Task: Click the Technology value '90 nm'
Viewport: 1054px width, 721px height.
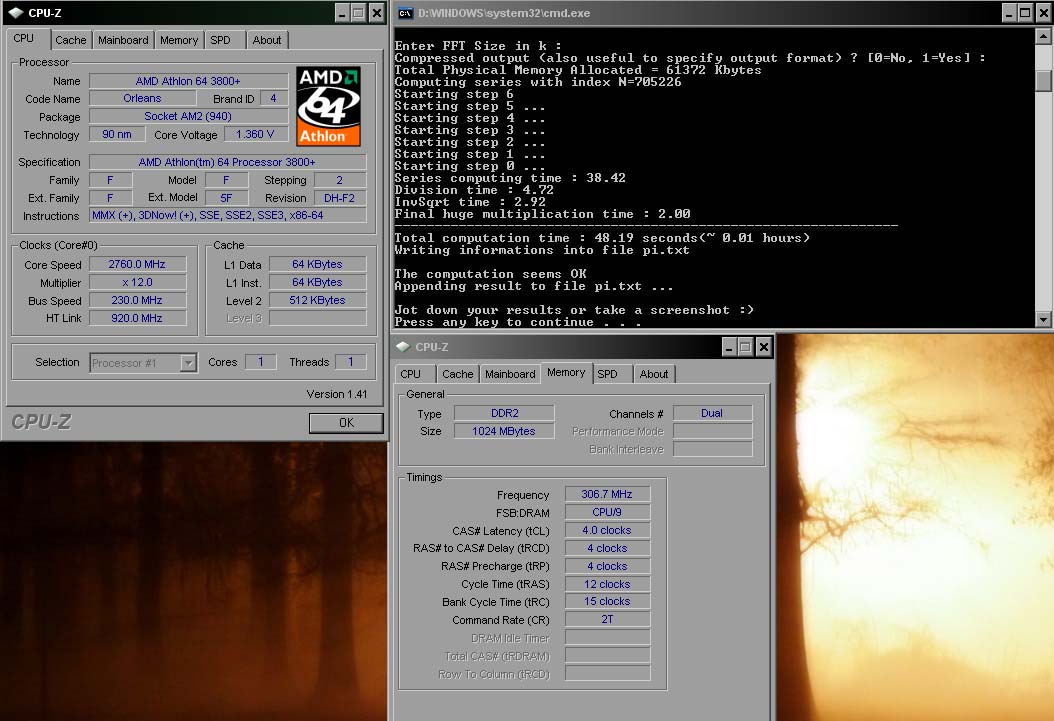Action: (x=117, y=134)
